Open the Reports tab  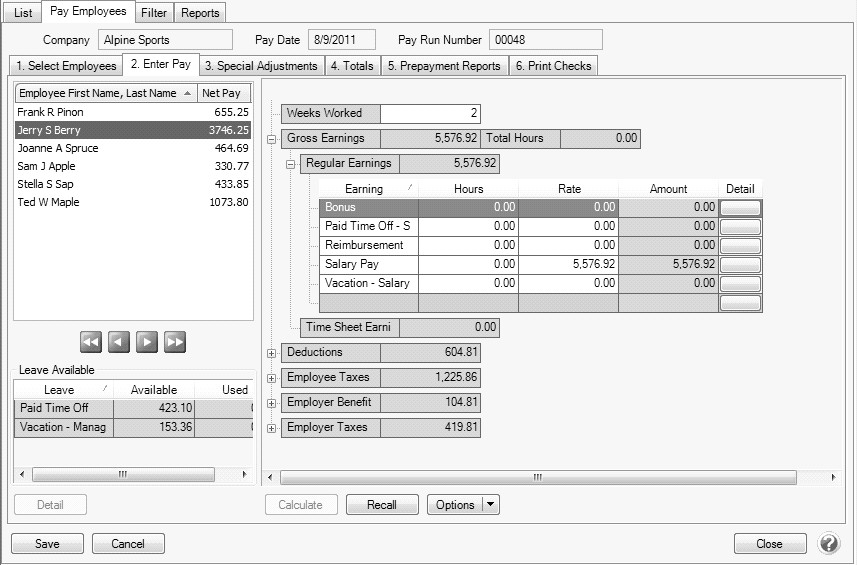tap(200, 13)
